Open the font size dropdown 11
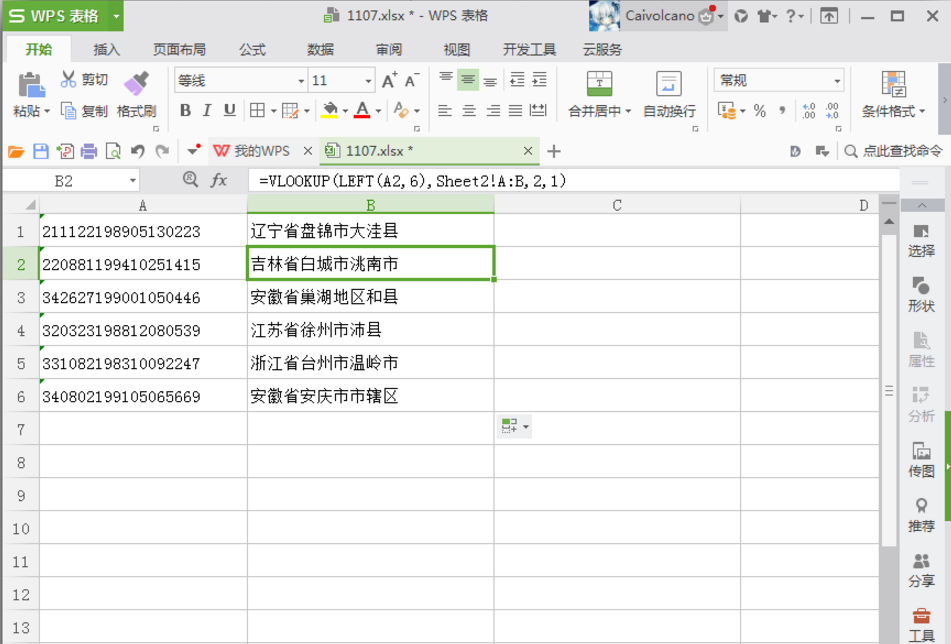This screenshot has height=644, width=951. tap(368, 81)
